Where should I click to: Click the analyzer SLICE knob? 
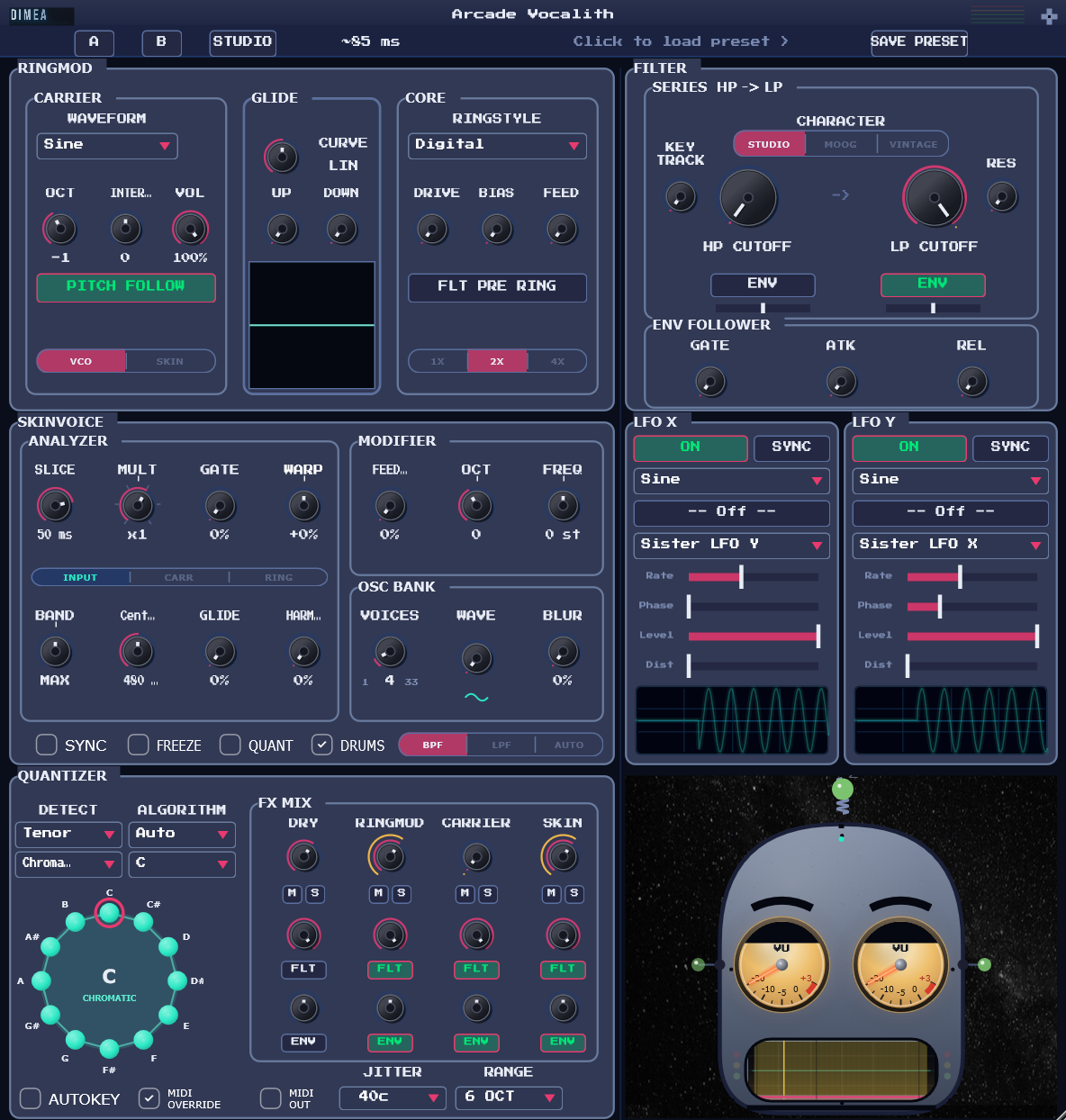(x=55, y=505)
